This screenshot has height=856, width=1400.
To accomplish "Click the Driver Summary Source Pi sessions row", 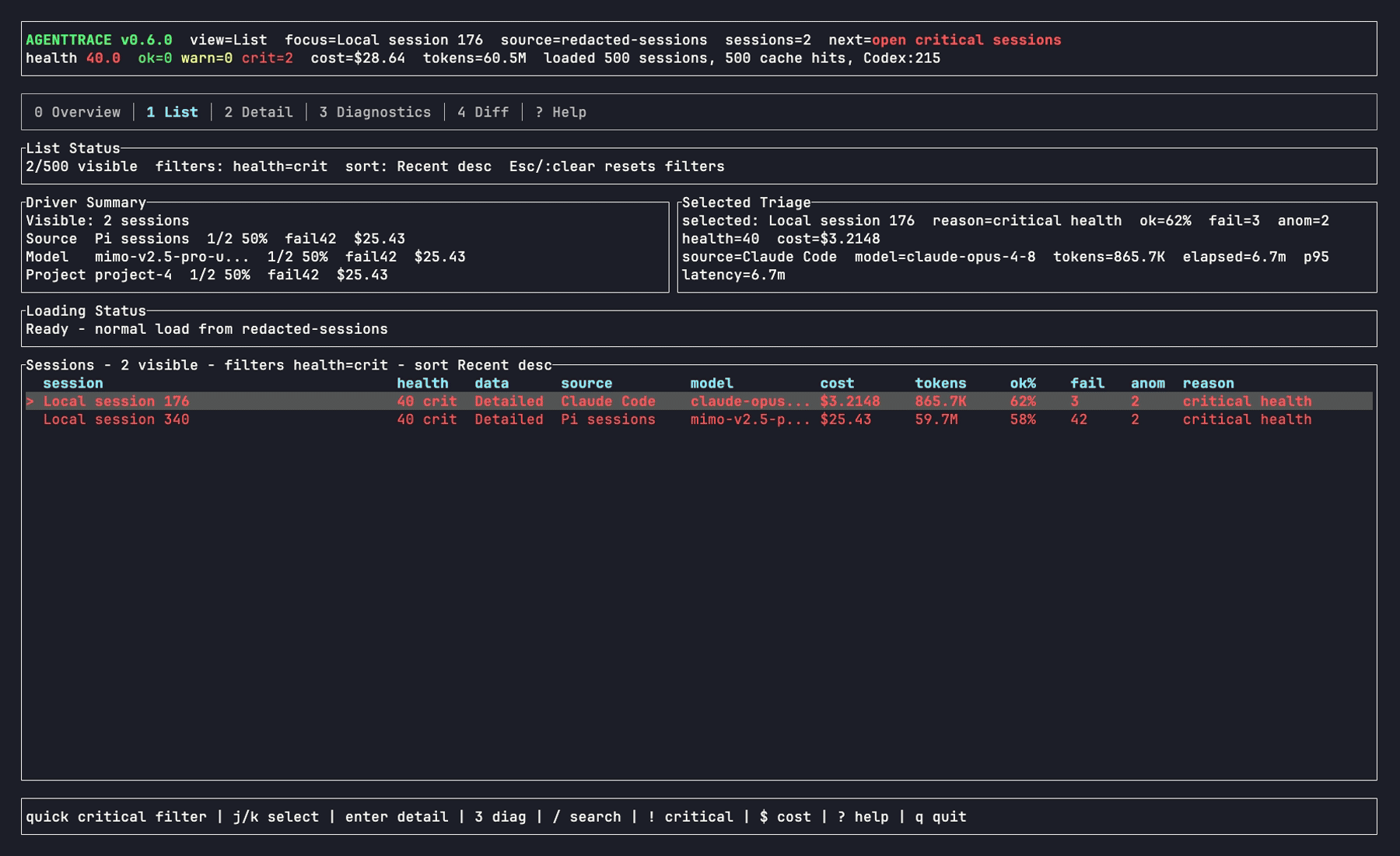I will (x=215, y=239).
